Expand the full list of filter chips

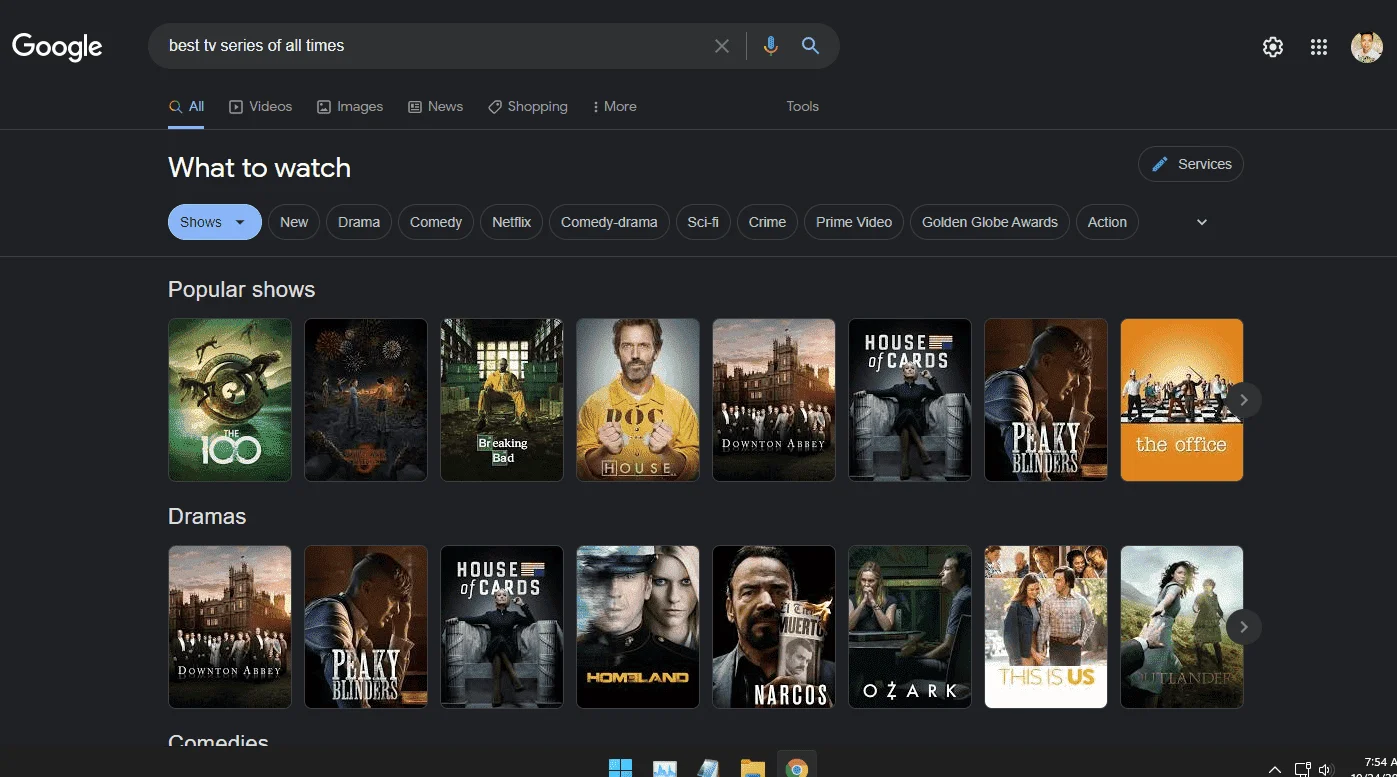(1202, 222)
